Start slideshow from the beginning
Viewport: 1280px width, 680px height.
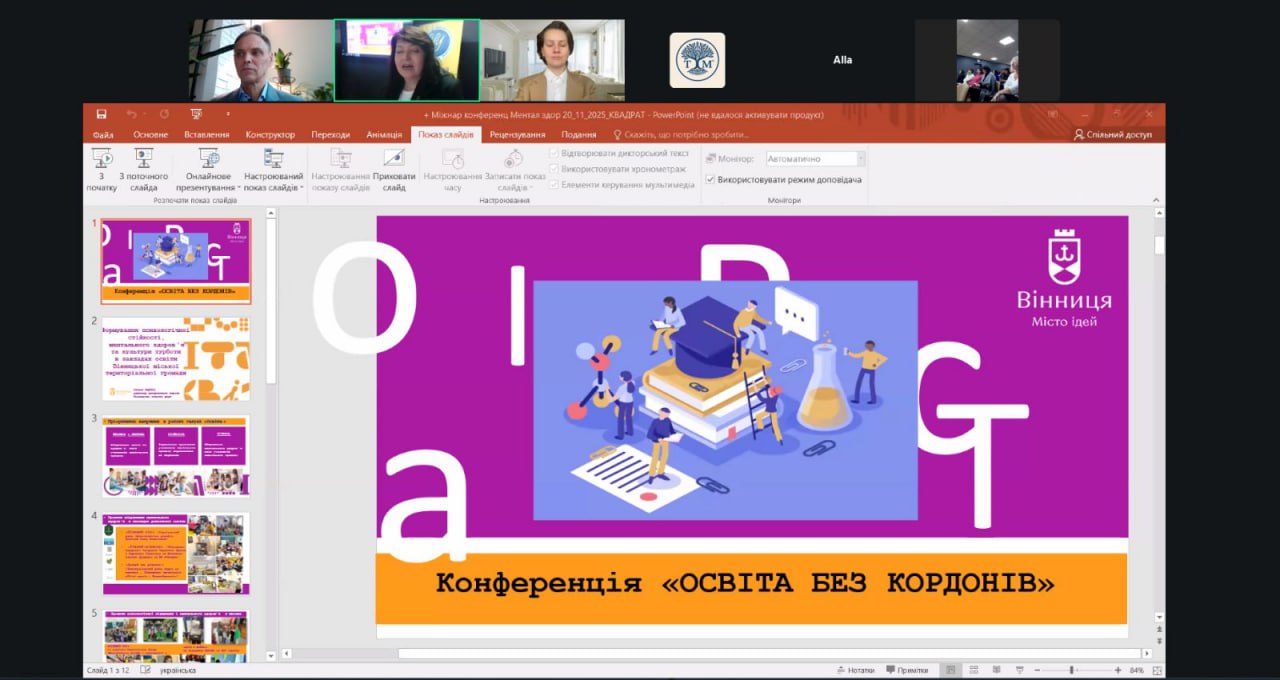point(101,168)
